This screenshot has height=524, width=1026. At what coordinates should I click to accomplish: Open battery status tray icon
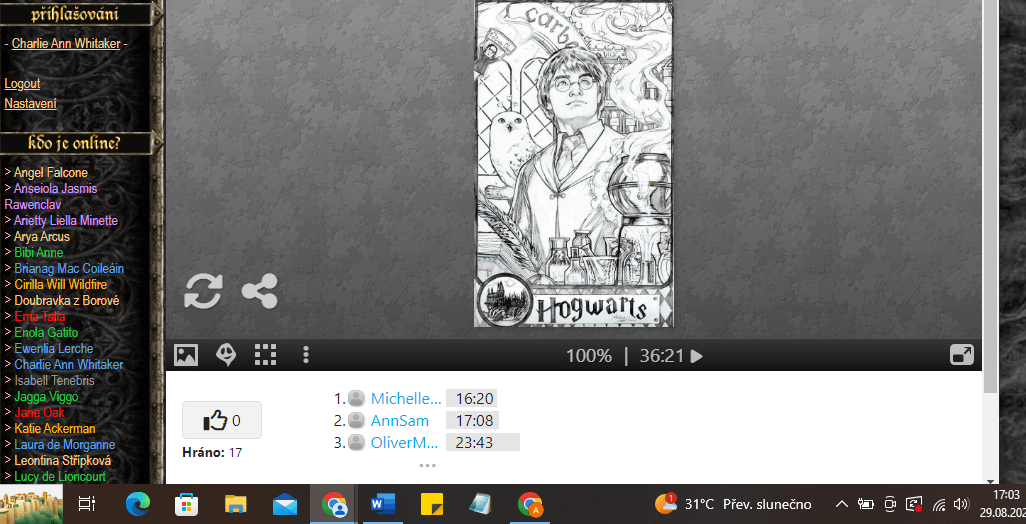pos(866,504)
